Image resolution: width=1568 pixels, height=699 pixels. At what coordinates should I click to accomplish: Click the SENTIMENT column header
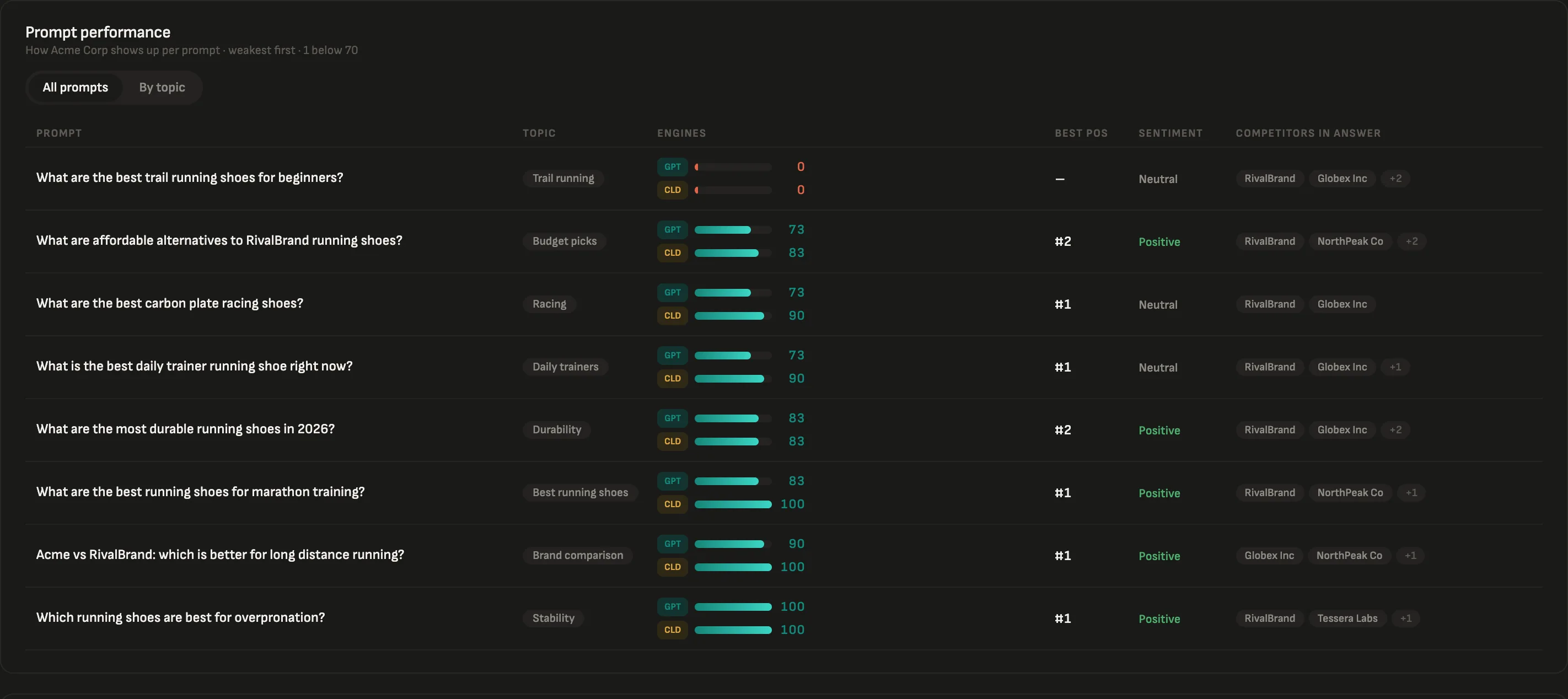click(x=1170, y=133)
